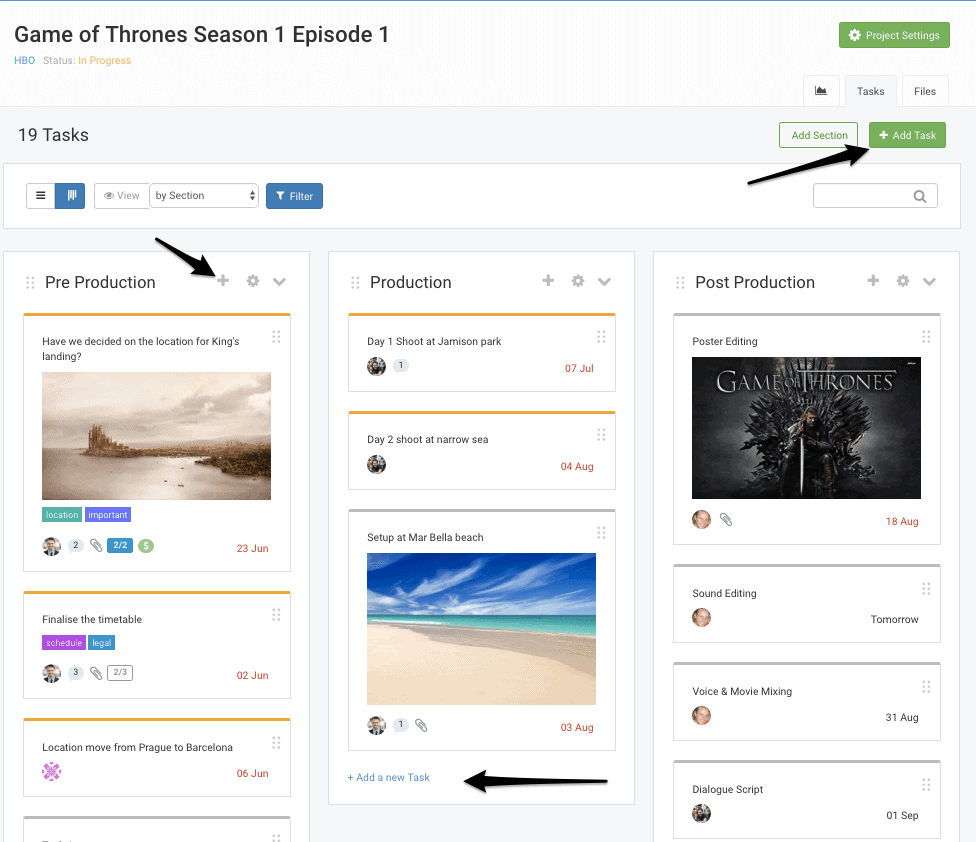
Task: Click the attachment paperclip on King's Landing task
Action: point(96,546)
